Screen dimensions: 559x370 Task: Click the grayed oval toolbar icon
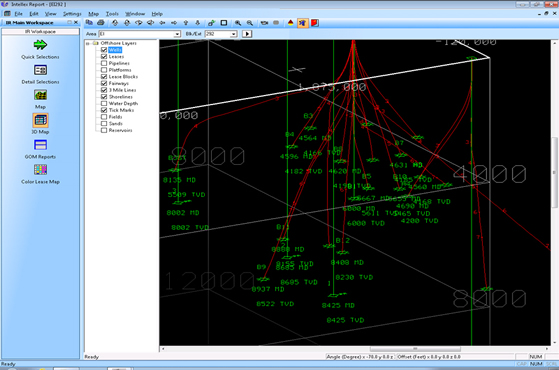click(276, 23)
